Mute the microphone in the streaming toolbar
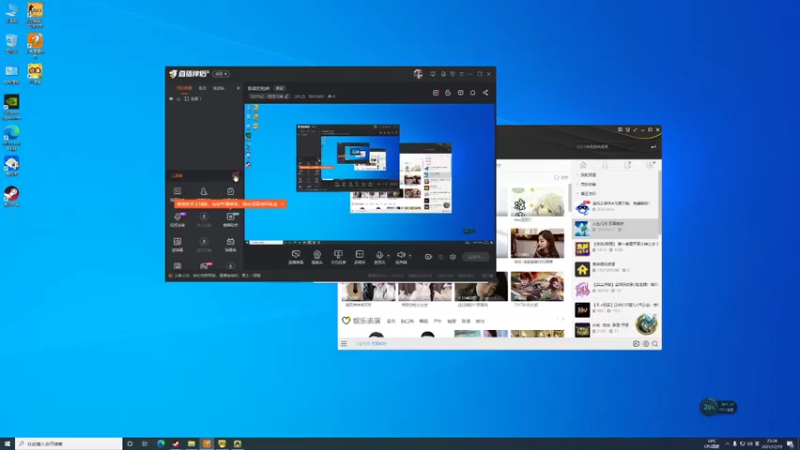The height and width of the screenshot is (450, 800). tap(379, 256)
